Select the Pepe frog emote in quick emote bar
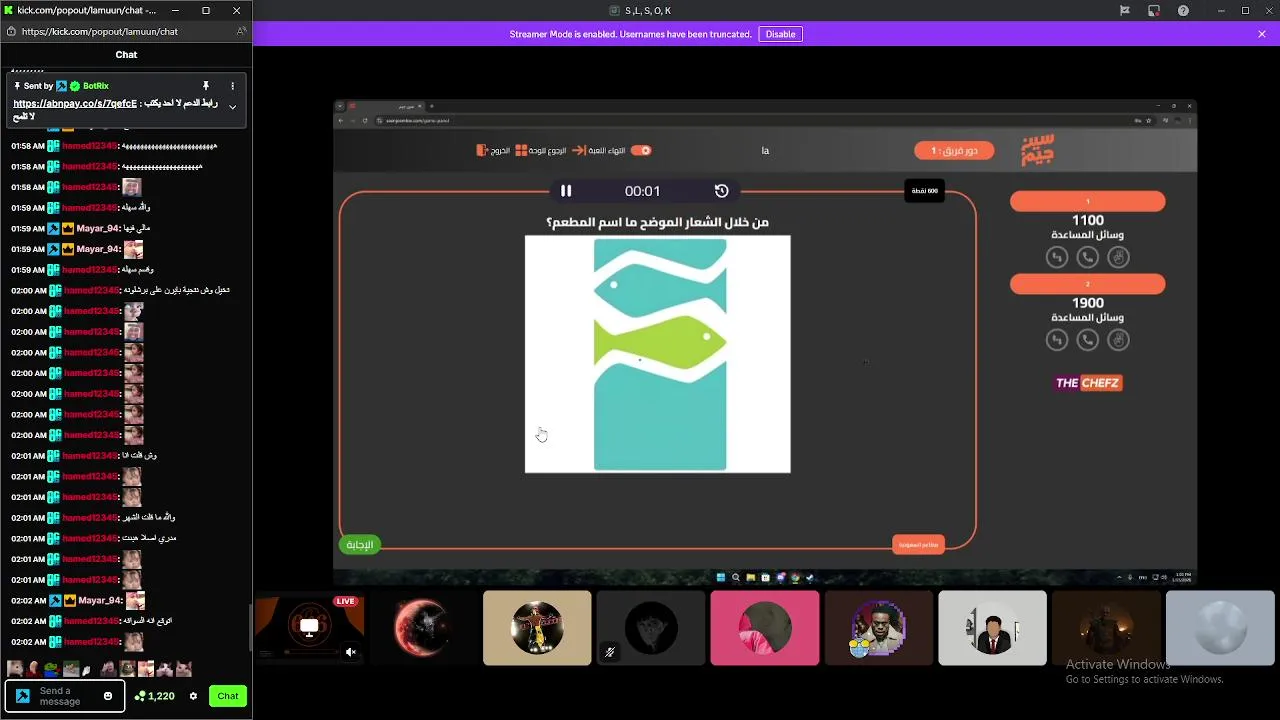 (x=52, y=669)
